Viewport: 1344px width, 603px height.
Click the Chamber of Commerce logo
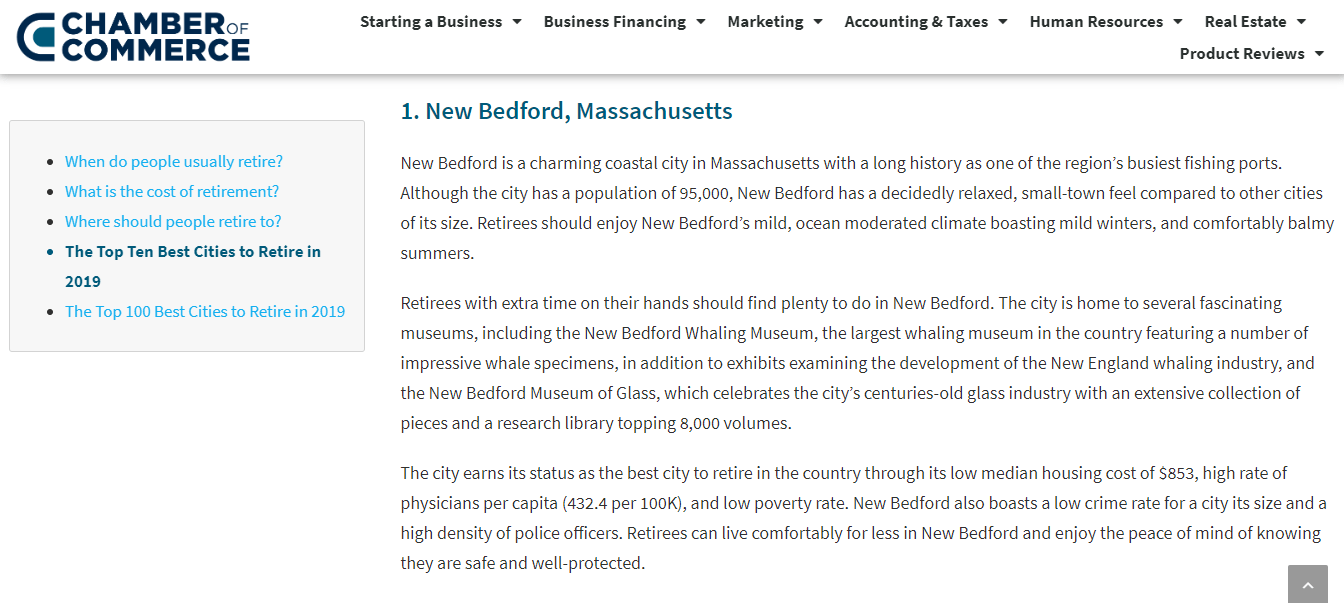tap(133, 37)
